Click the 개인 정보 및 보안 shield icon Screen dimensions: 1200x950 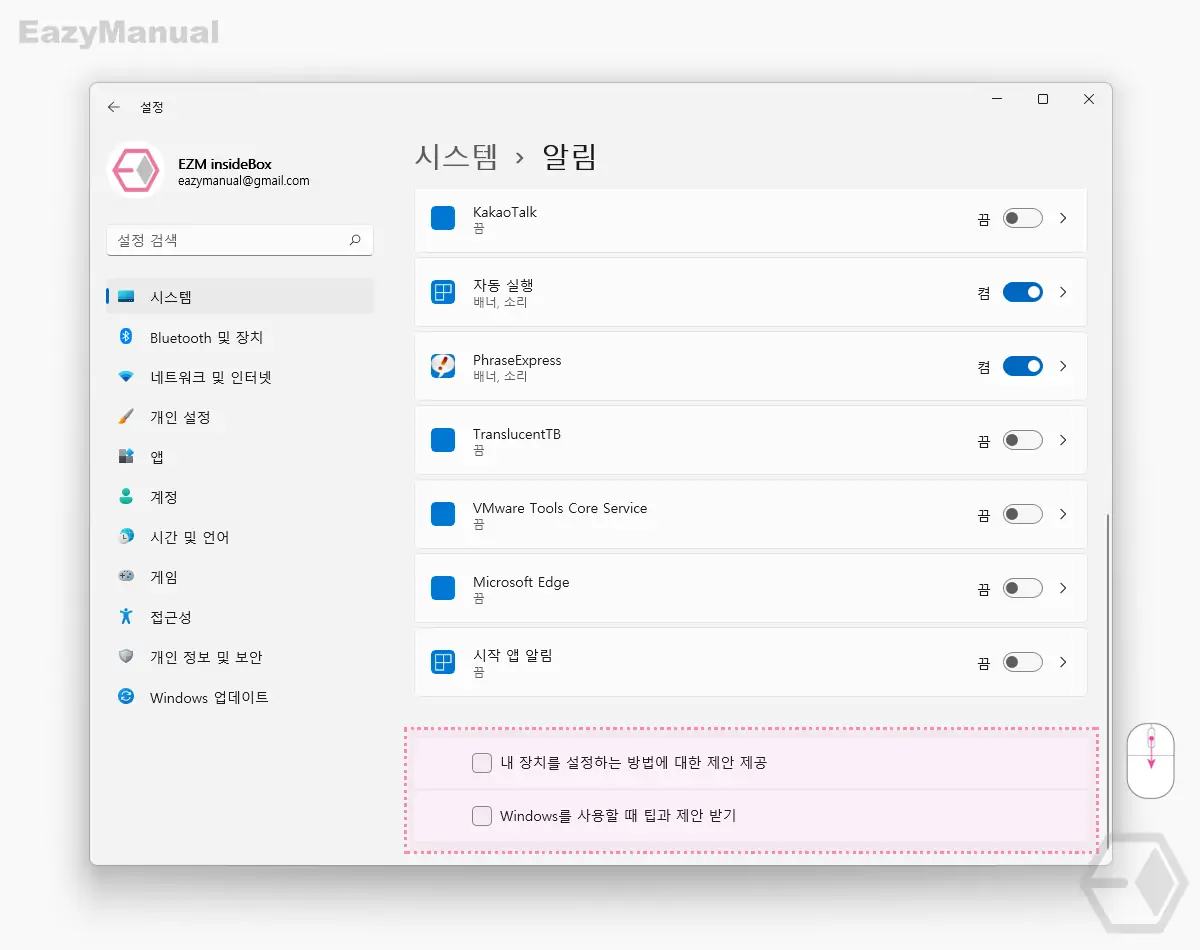click(x=126, y=657)
